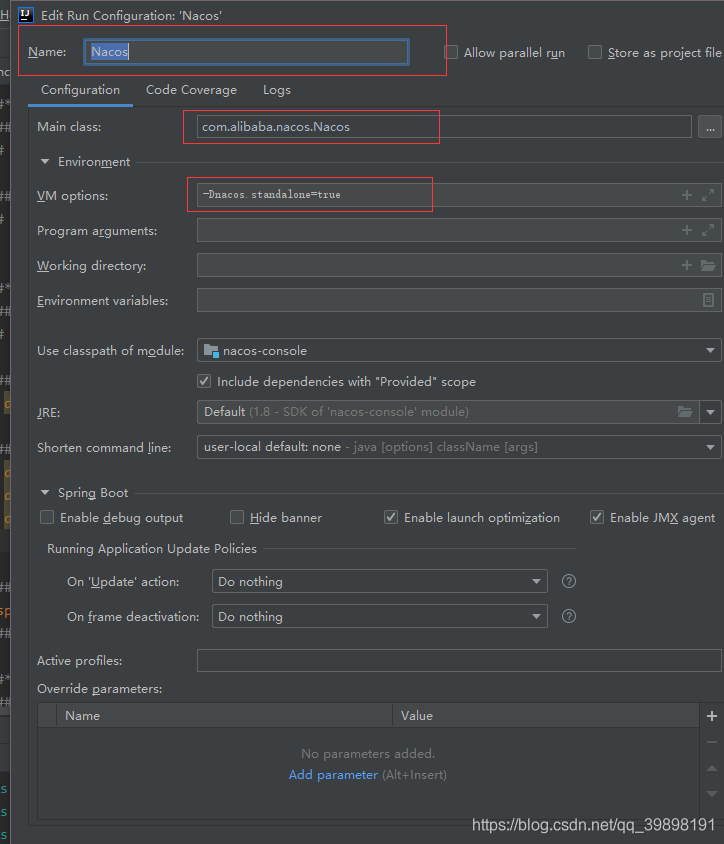Click the Add parameter link
Screen dimensions: 724x844
click(x=333, y=775)
